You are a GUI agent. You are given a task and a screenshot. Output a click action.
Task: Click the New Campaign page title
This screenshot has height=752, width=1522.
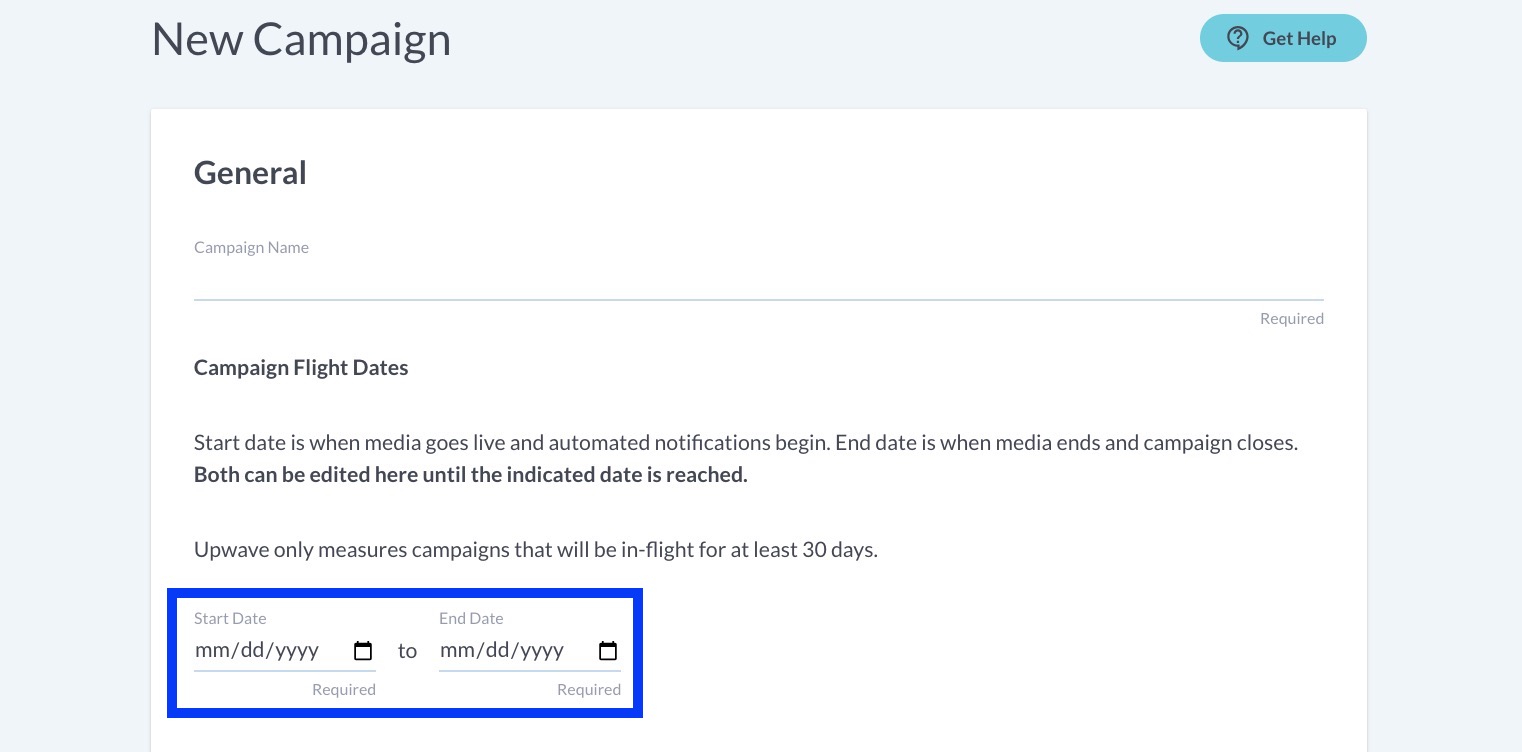[301, 40]
